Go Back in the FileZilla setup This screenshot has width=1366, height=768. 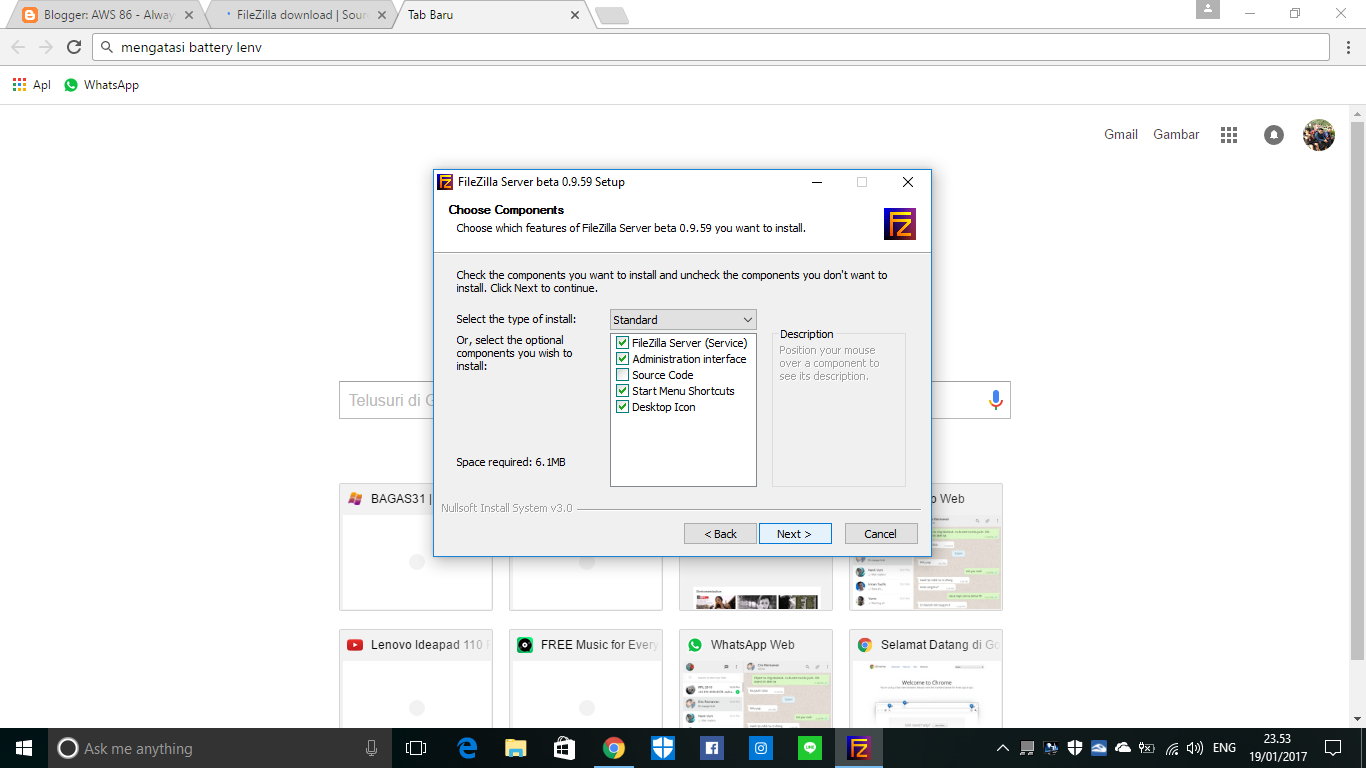click(x=720, y=534)
